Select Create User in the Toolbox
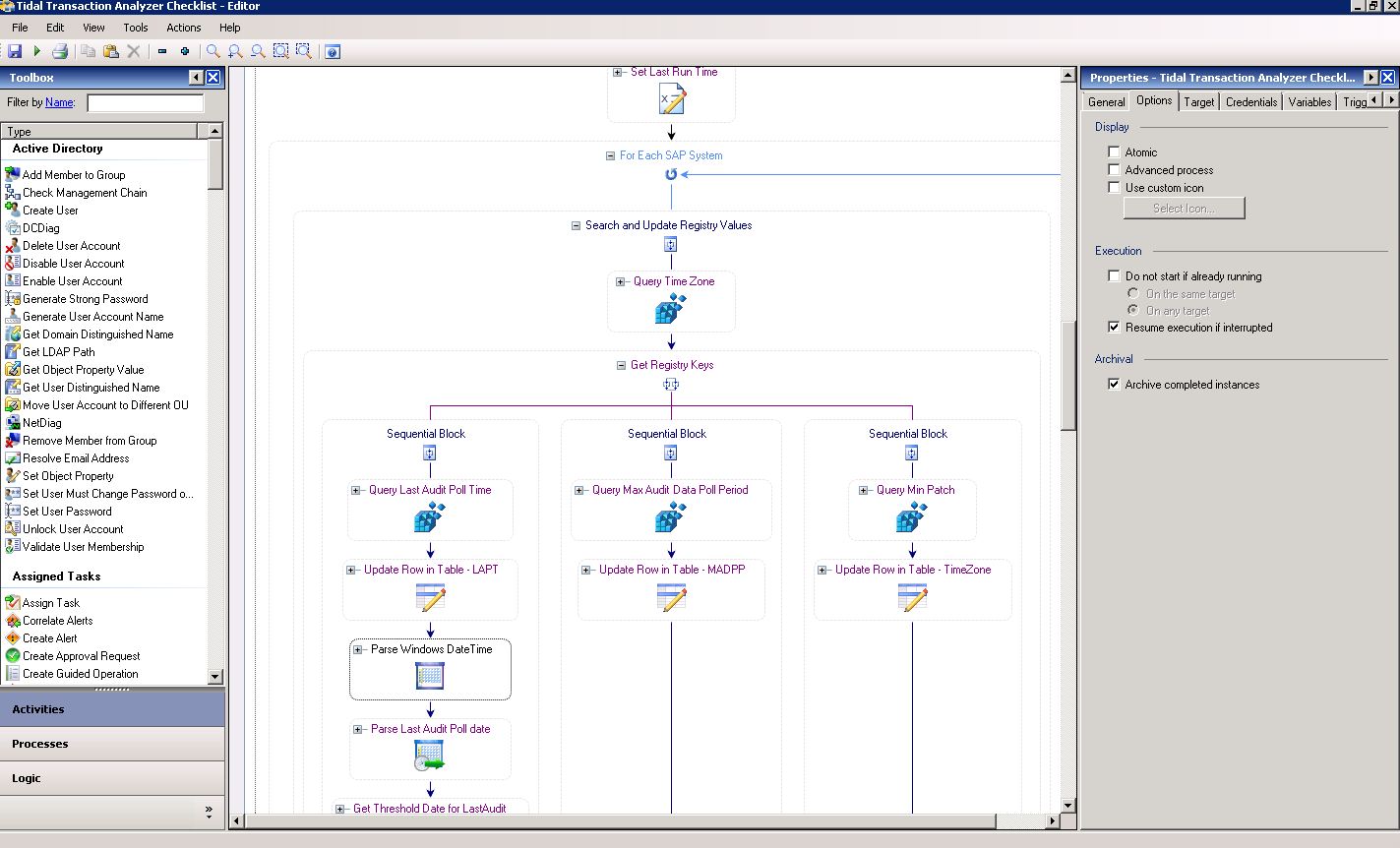This screenshot has height=848, width=1400. coord(50,211)
